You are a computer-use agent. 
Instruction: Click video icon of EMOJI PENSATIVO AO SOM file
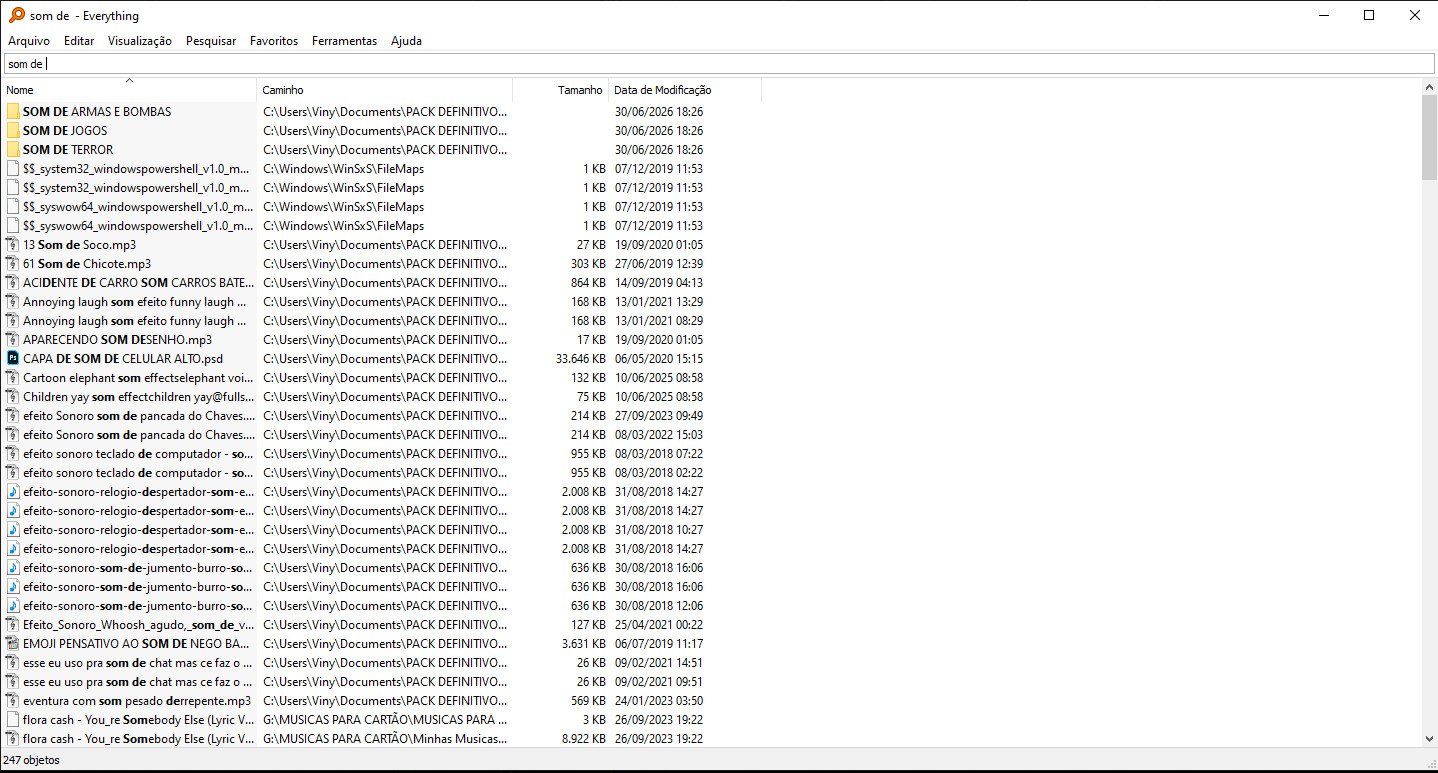pos(13,644)
